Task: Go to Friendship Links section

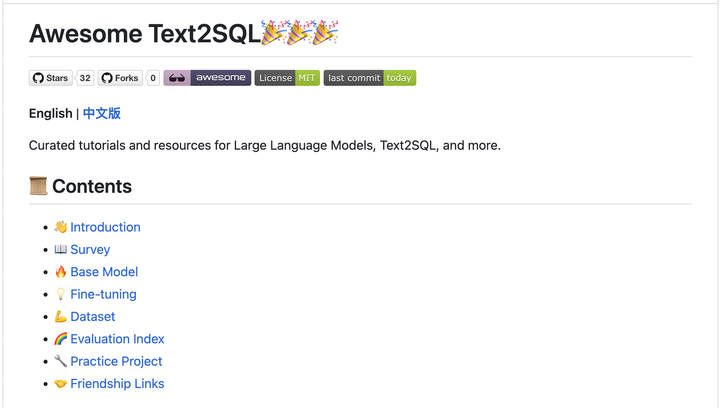Action: click(x=117, y=384)
